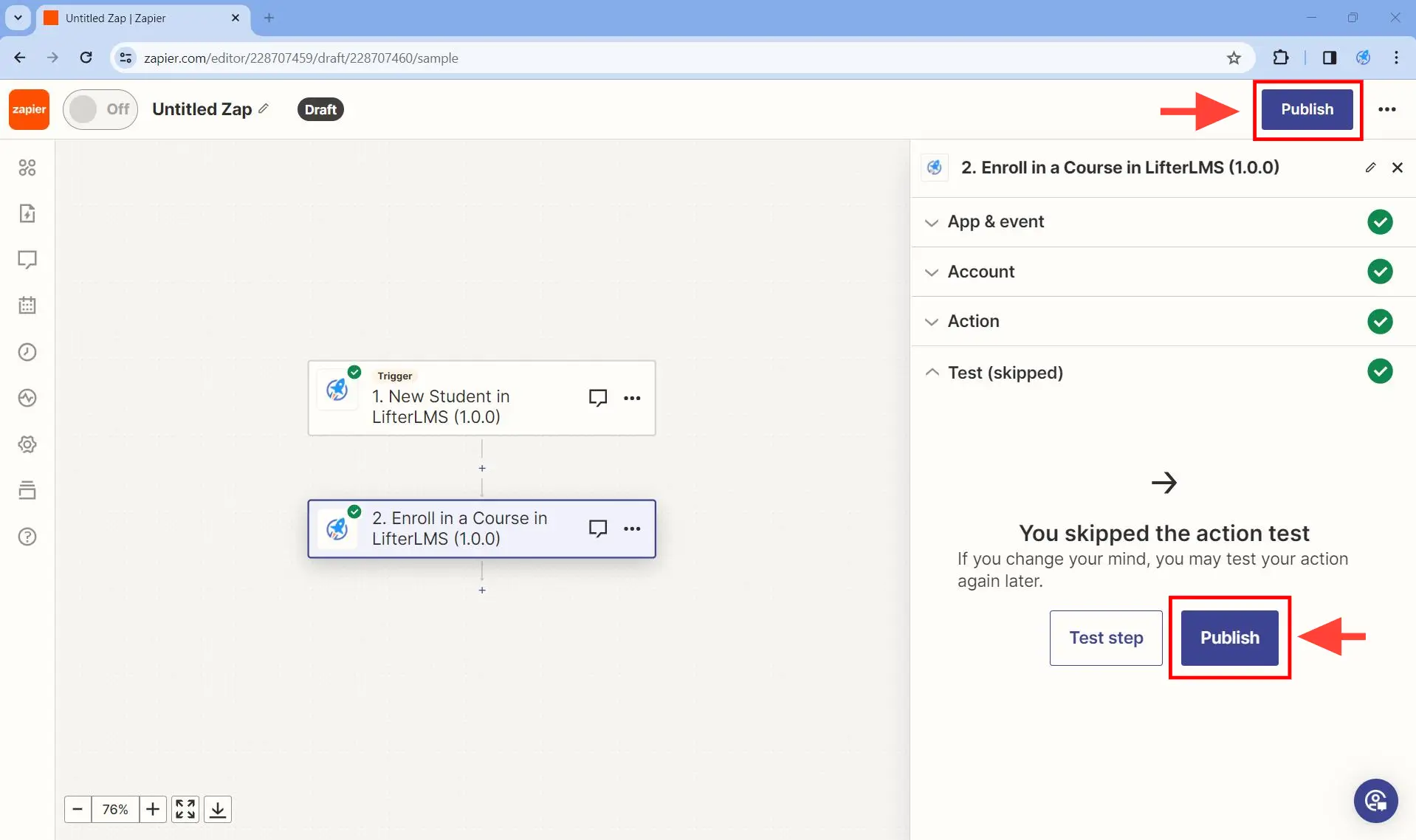Viewport: 1416px width, 840px height.
Task: Toggle the Zap On/Off switch
Action: click(100, 109)
